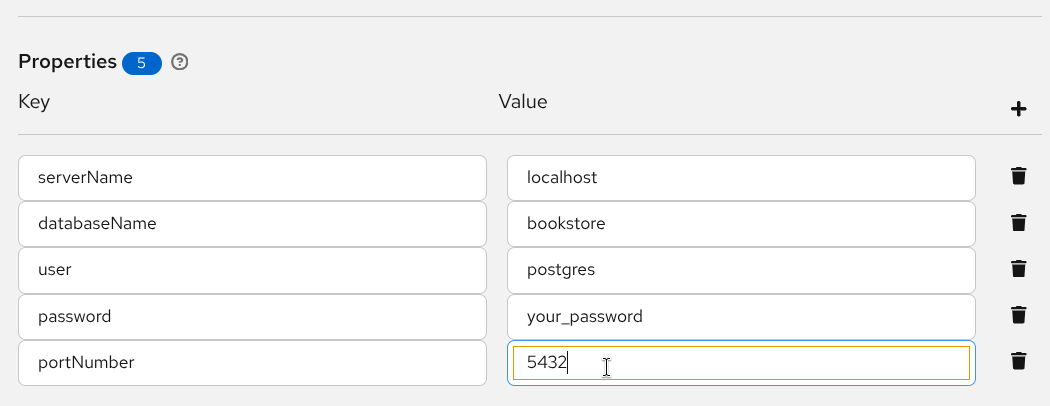Click the Properties count badge showing 5
1050x406 pixels.
click(142, 63)
